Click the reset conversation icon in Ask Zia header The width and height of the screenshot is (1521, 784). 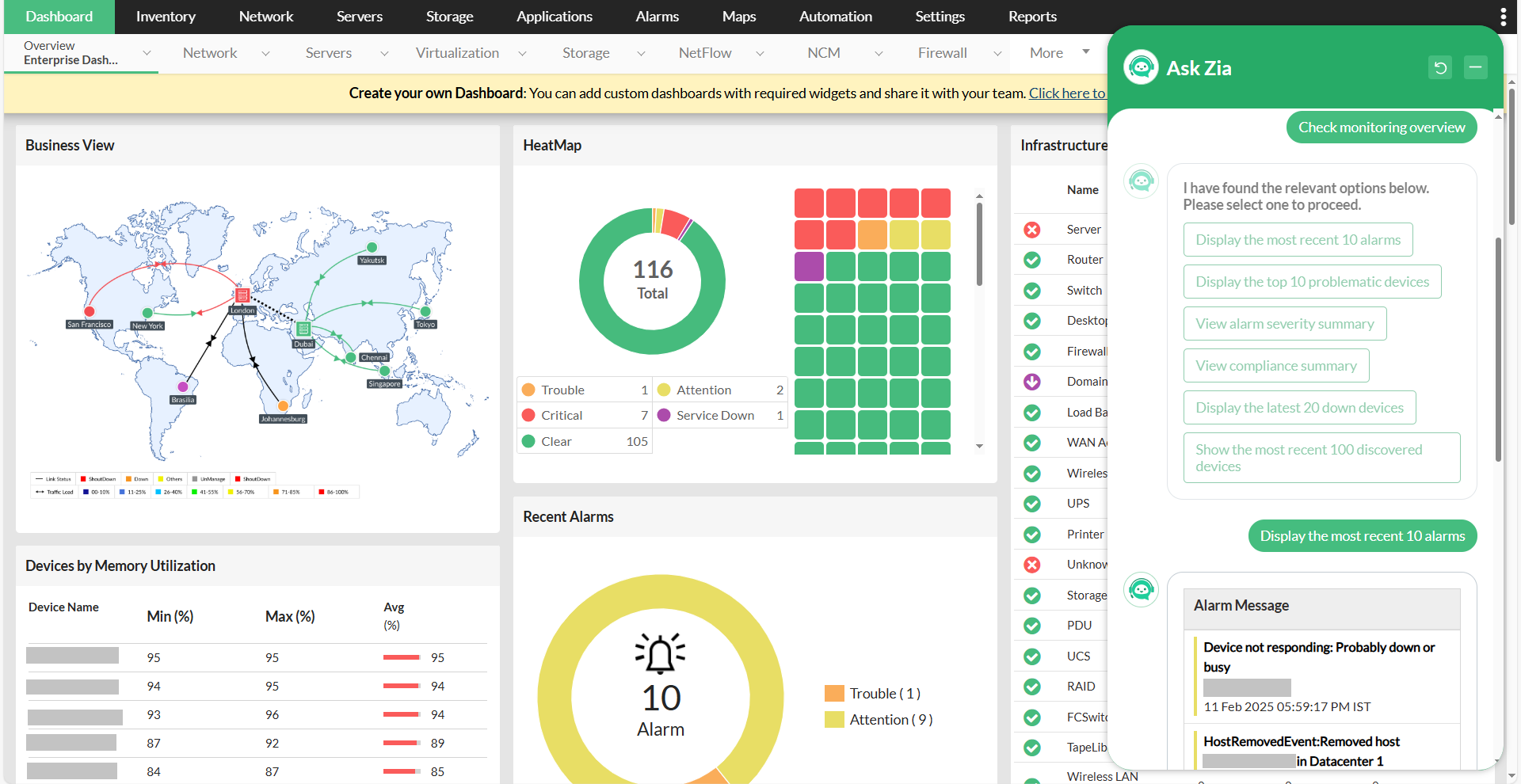click(x=1440, y=67)
